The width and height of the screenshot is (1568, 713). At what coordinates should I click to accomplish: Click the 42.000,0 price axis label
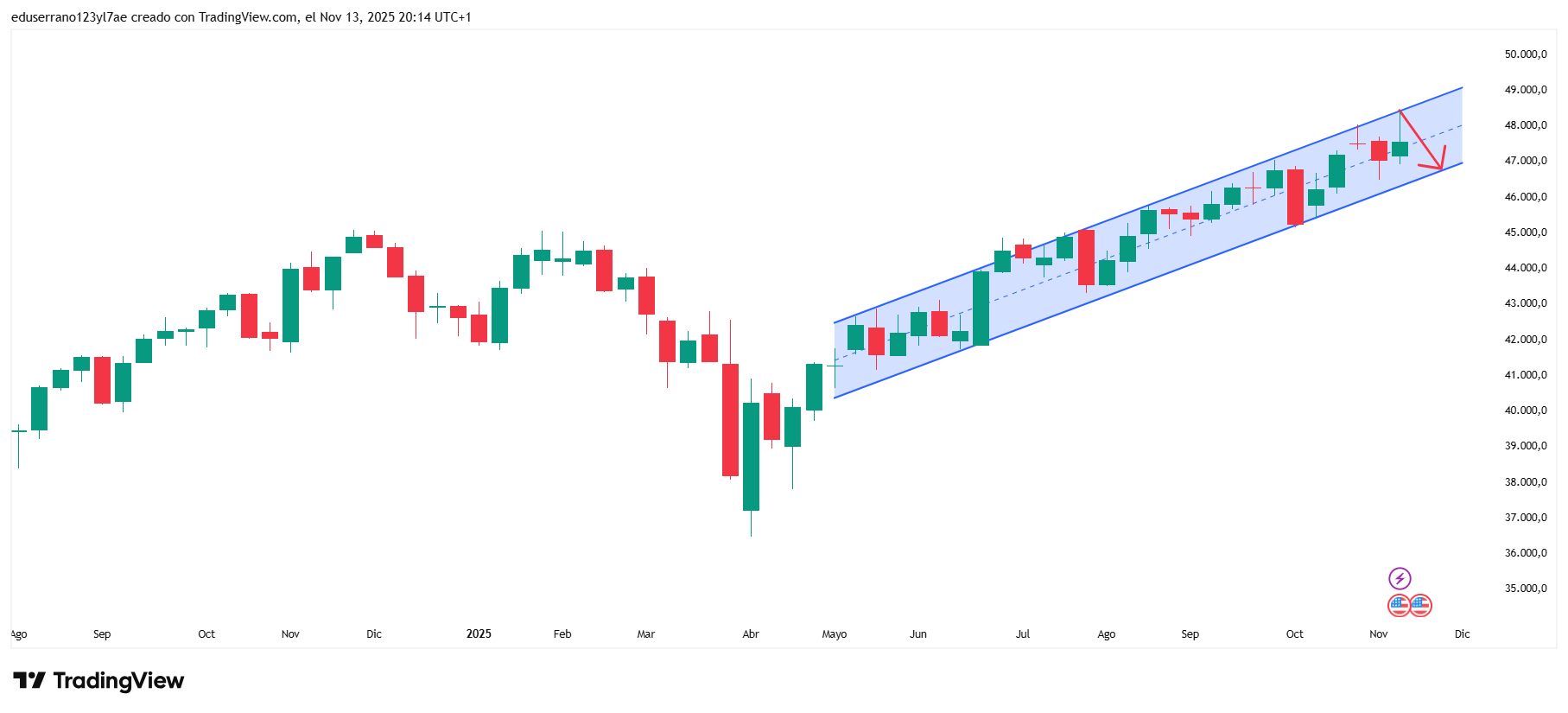1525,340
